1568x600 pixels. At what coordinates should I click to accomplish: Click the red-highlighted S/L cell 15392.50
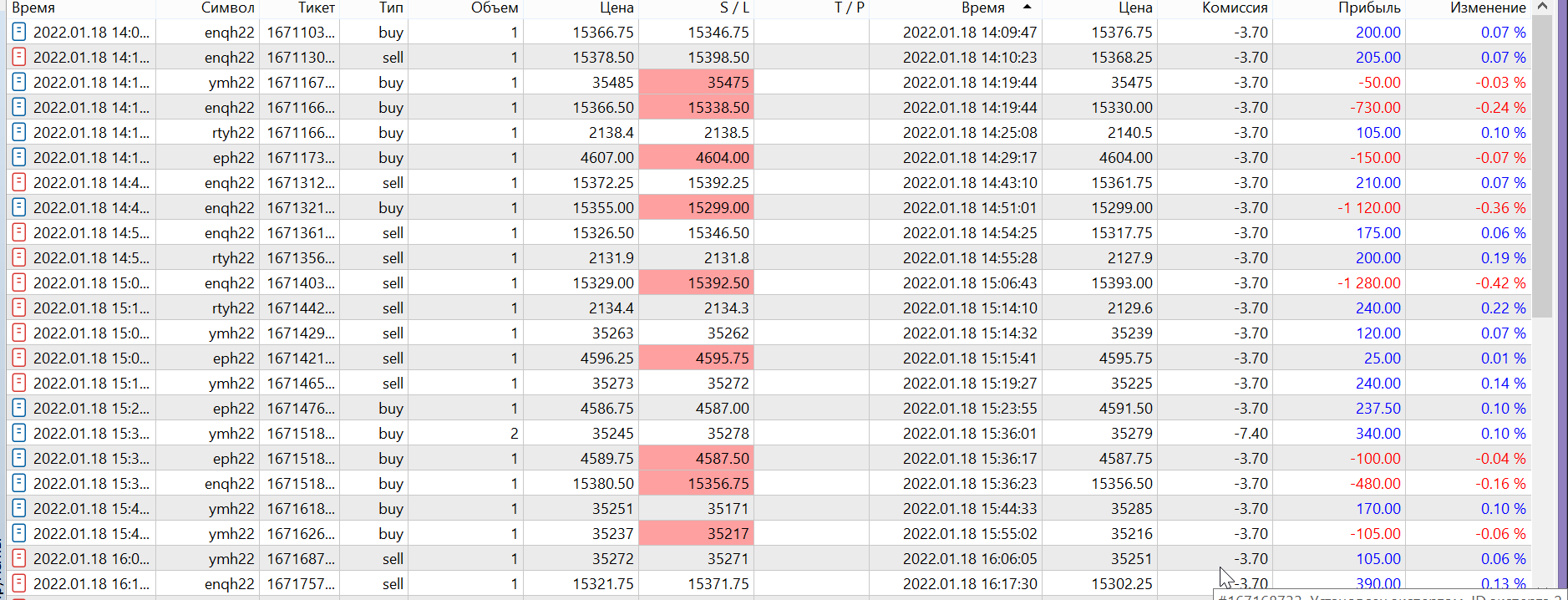(x=697, y=282)
